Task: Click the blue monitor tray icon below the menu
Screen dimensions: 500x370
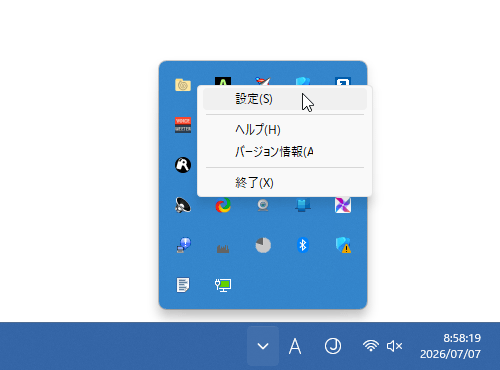Action: pyautogui.click(x=303, y=204)
